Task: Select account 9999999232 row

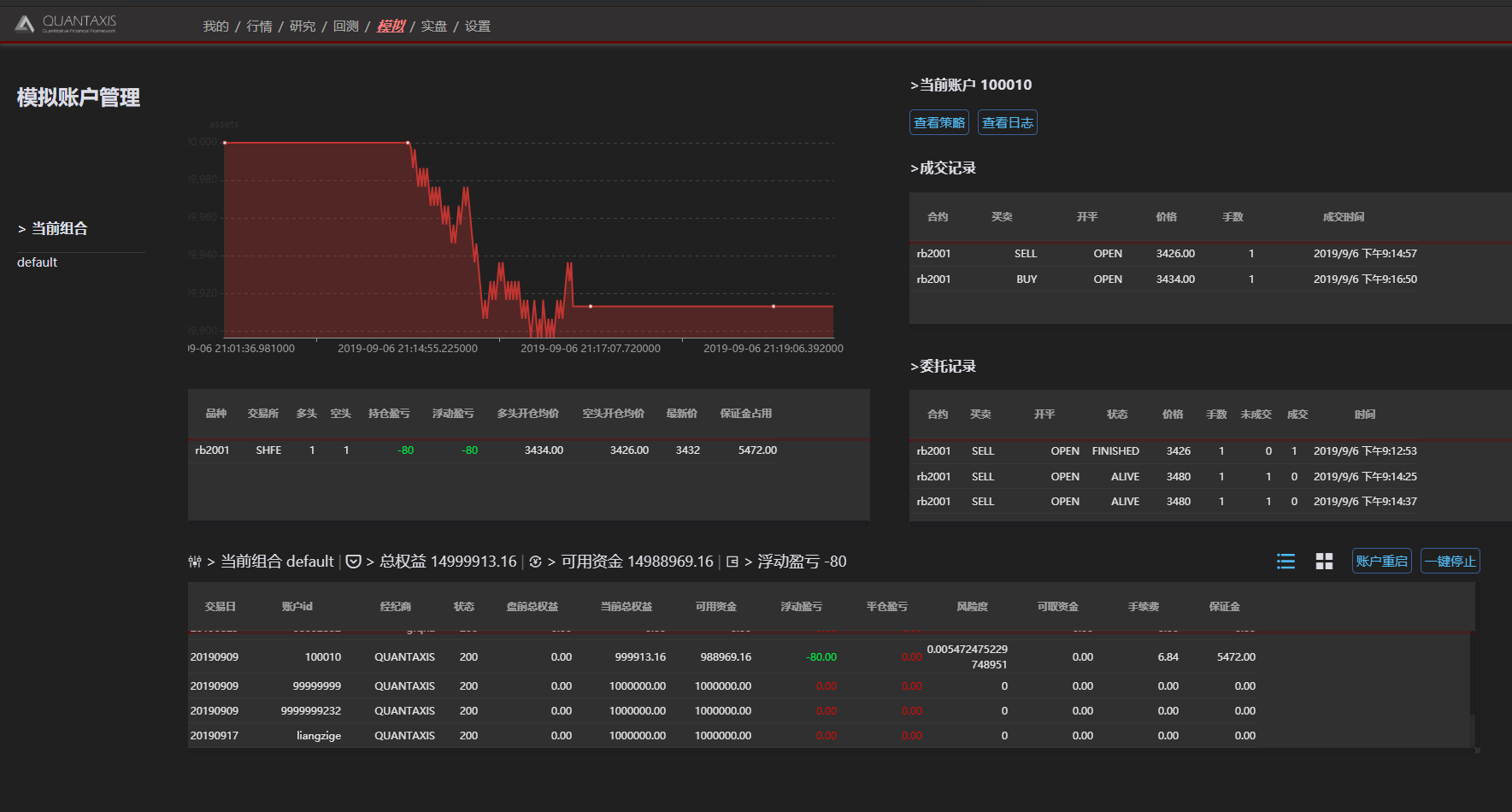Action: coord(722,711)
